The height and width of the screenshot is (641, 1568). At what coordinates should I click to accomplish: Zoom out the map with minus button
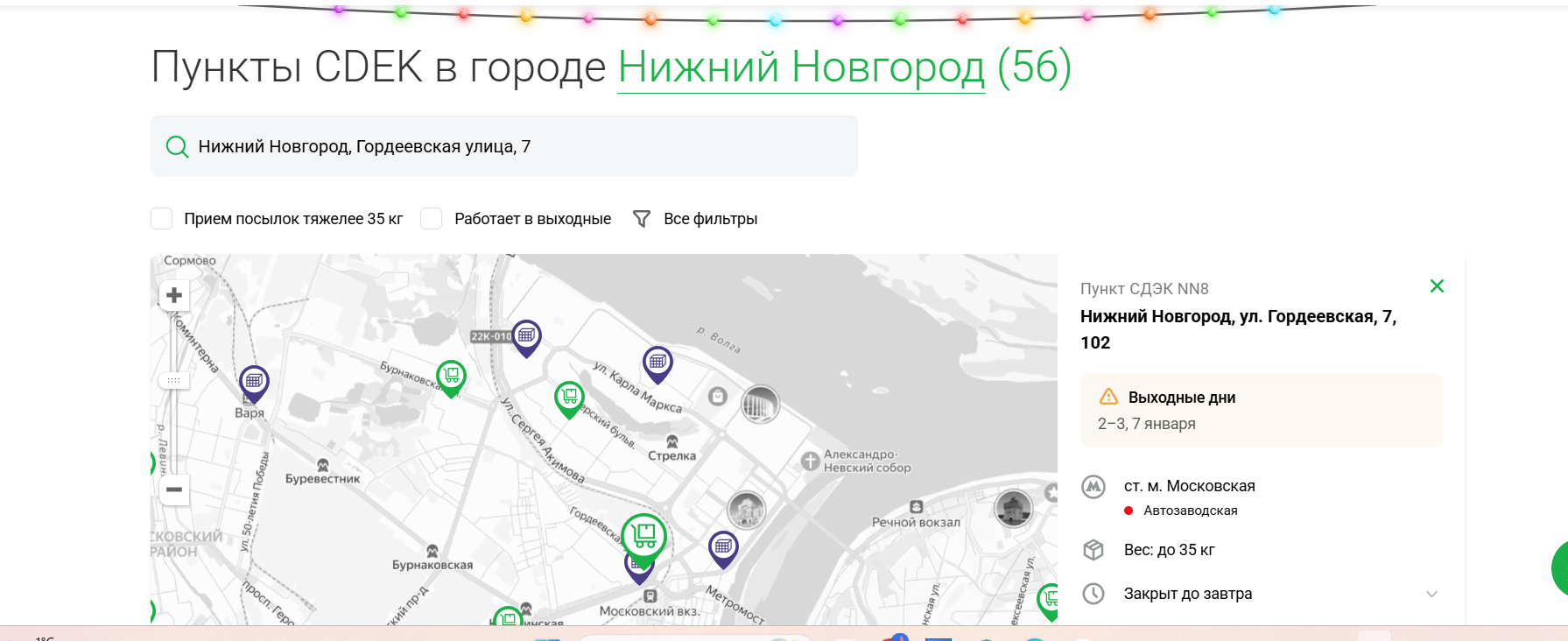[x=174, y=490]
